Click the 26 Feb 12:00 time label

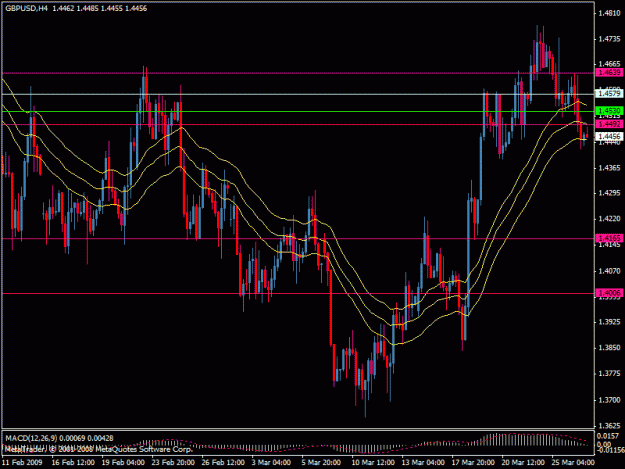coord(223,463)
